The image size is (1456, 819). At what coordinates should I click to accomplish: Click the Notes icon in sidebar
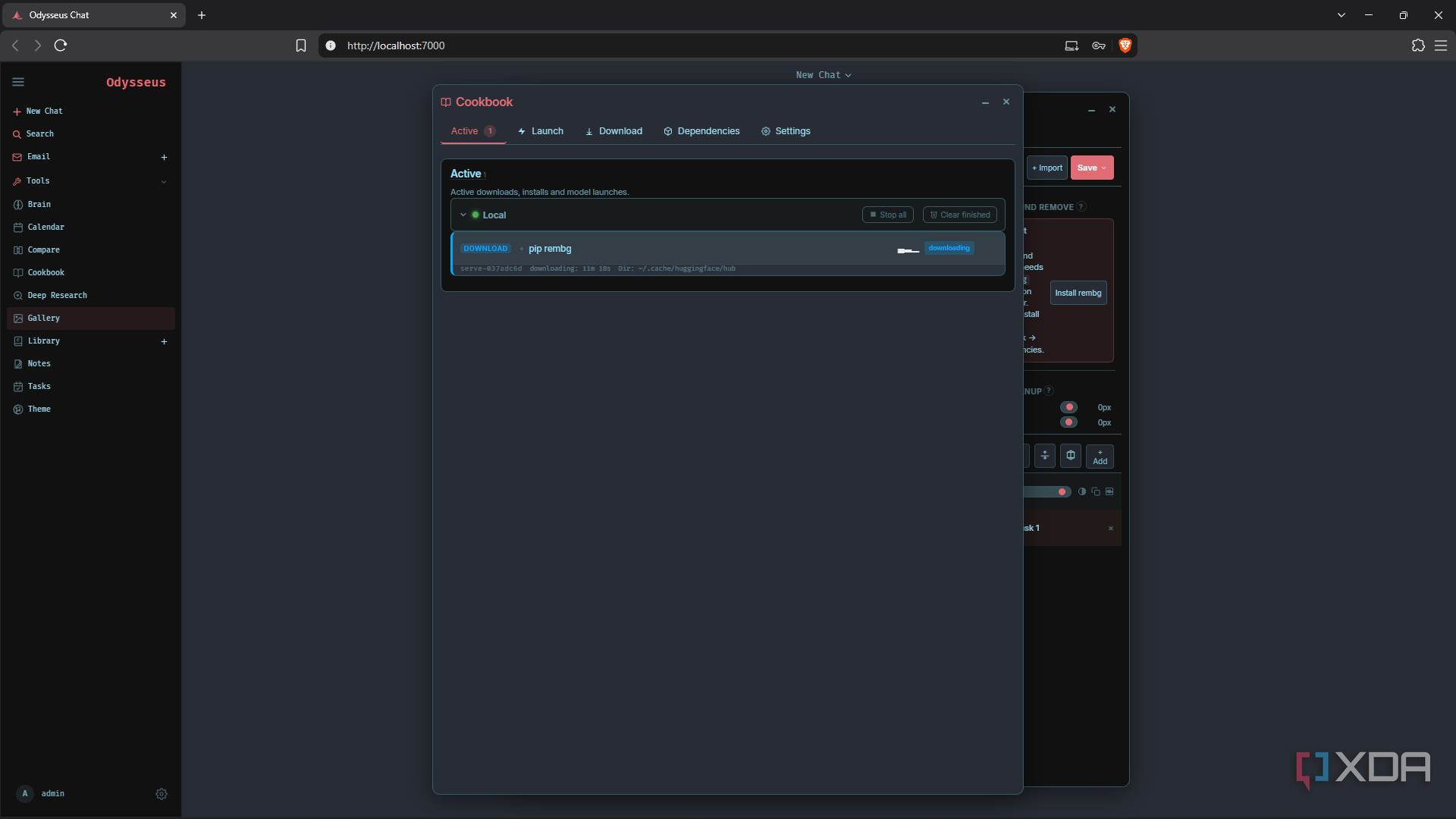click(x=18, y=364)
